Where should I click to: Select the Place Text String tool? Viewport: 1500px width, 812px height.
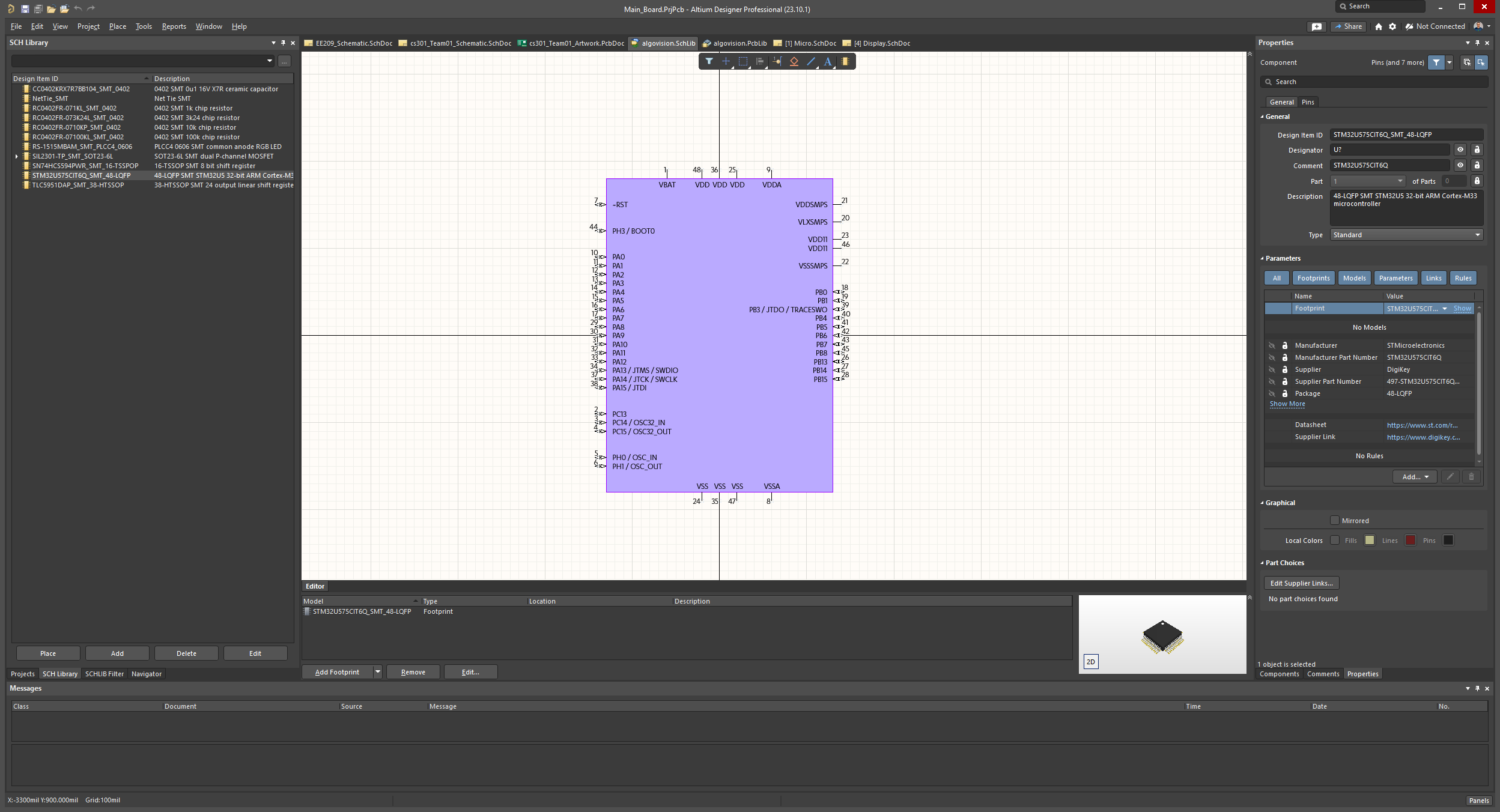point(828,61)
